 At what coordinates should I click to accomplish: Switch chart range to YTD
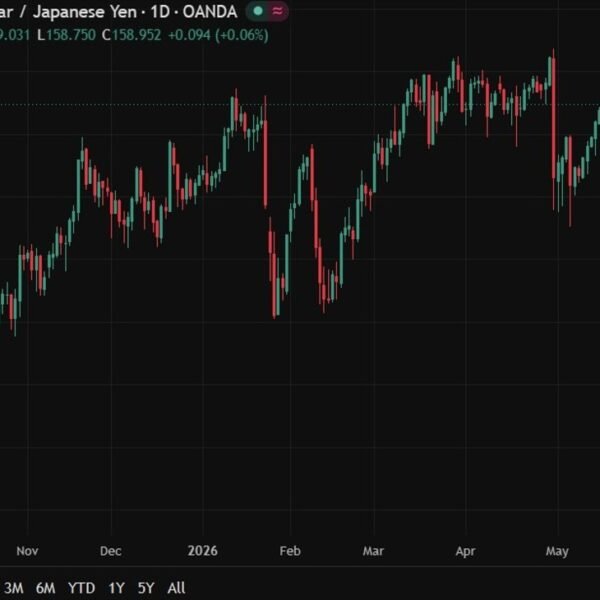tap(82, 588)
